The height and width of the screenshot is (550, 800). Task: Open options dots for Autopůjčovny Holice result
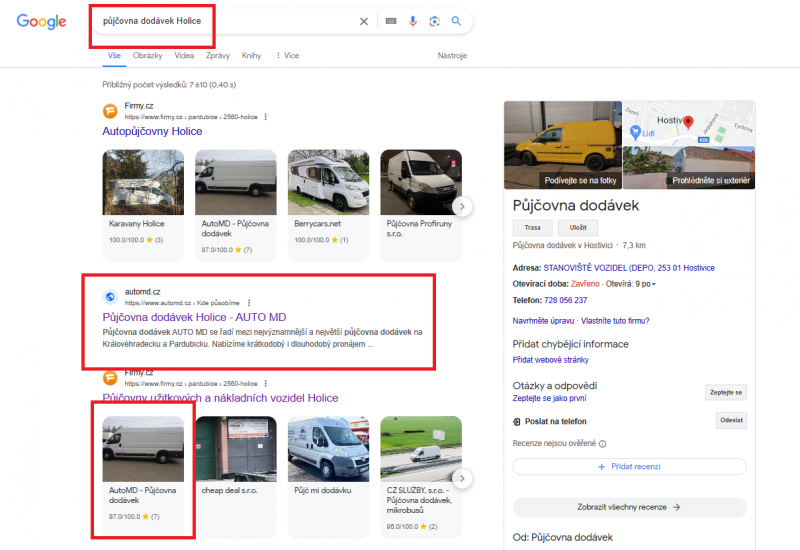(265, 117)
